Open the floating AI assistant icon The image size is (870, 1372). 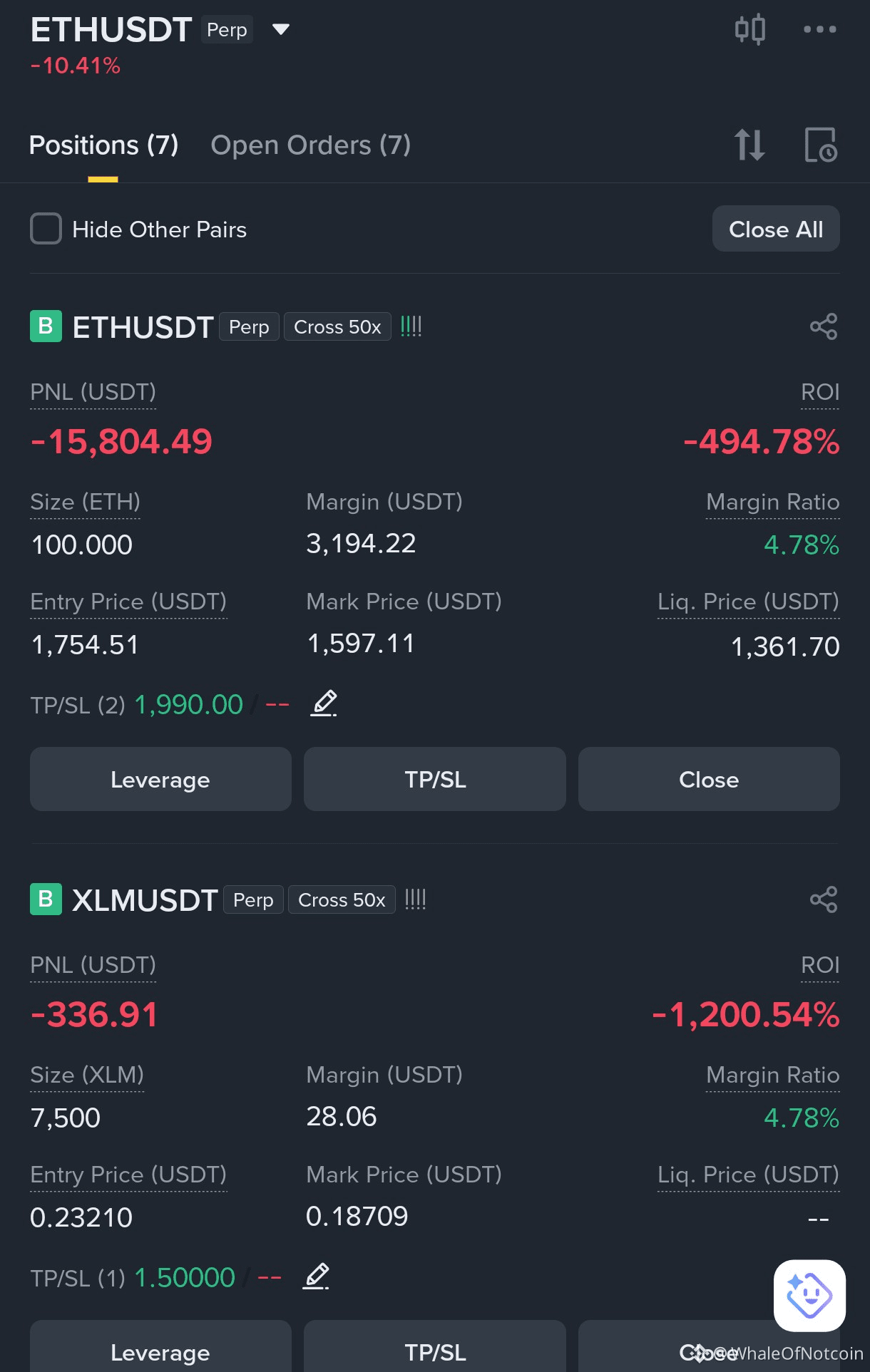click(809, 1295)
